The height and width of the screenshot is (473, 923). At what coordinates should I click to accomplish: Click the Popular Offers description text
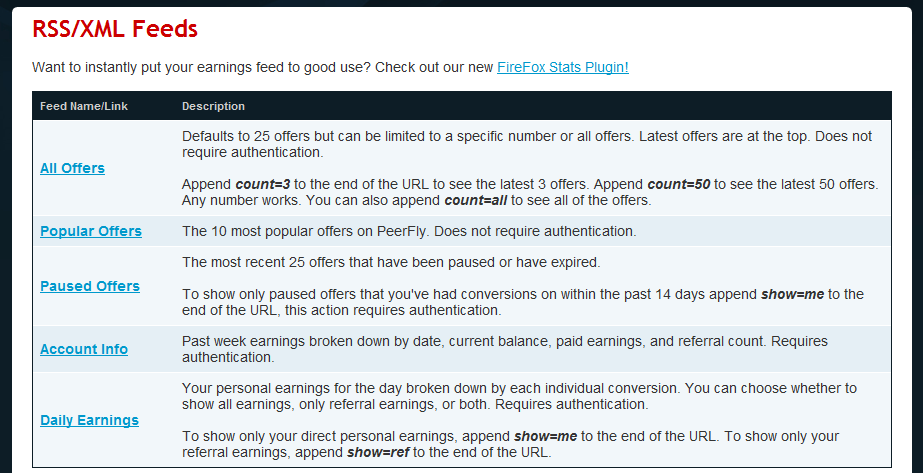[409, 231]
